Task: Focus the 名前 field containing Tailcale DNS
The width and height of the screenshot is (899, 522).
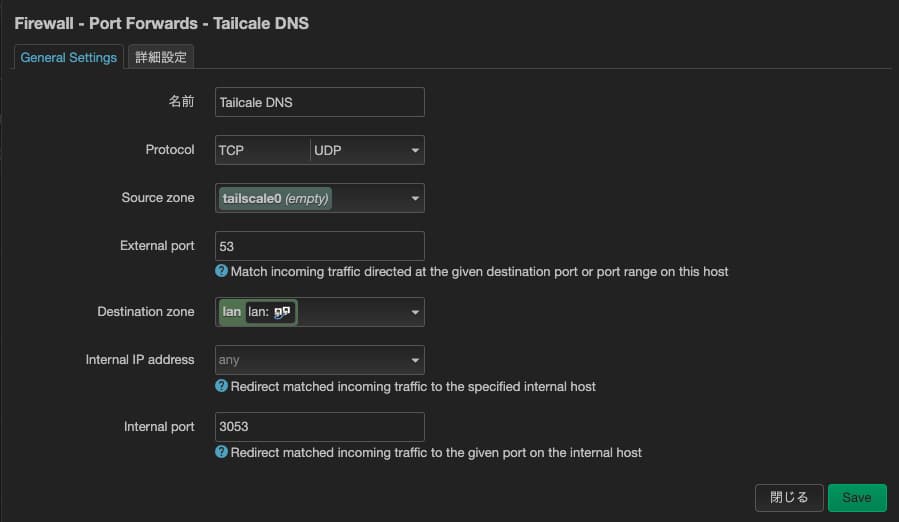Action: point(320,102)
